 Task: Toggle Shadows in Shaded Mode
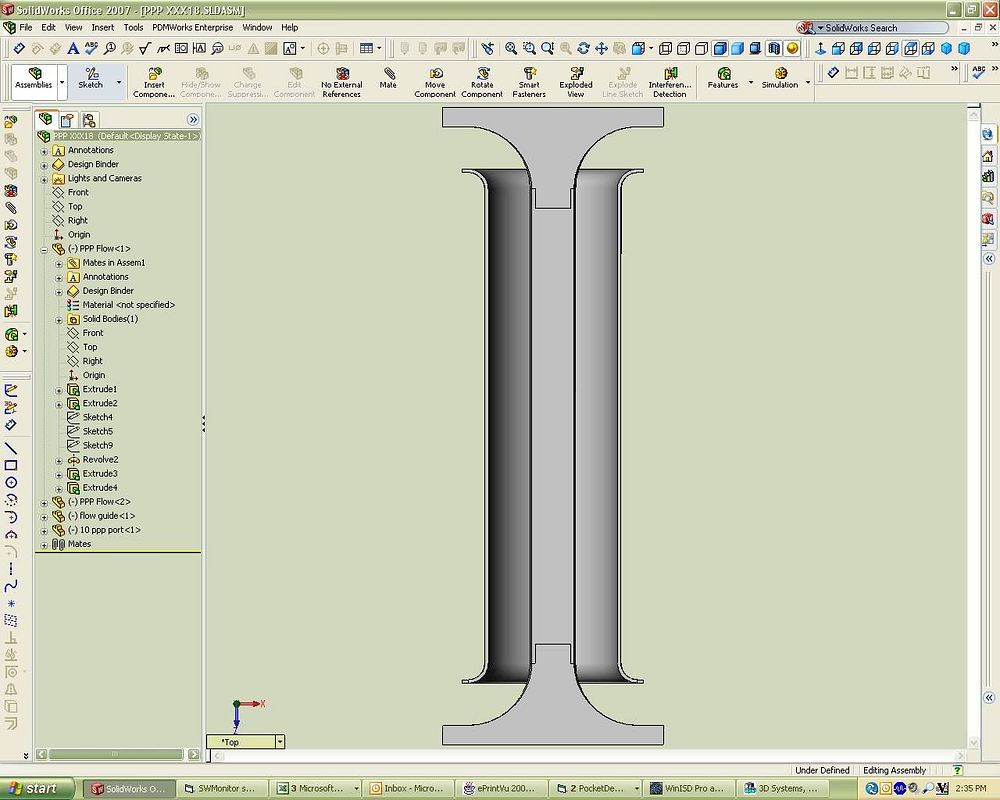(755, 48)
